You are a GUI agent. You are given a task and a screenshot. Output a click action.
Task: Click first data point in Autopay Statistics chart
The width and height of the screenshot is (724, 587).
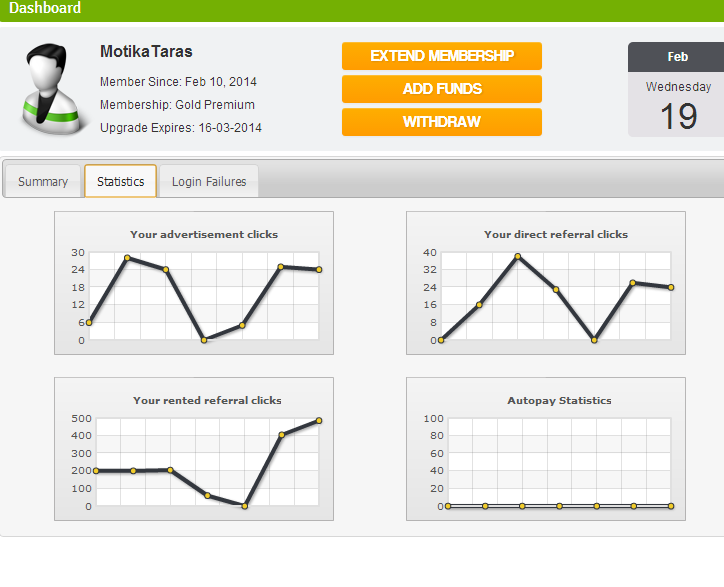pyautogui.click(x=448, y=506)
